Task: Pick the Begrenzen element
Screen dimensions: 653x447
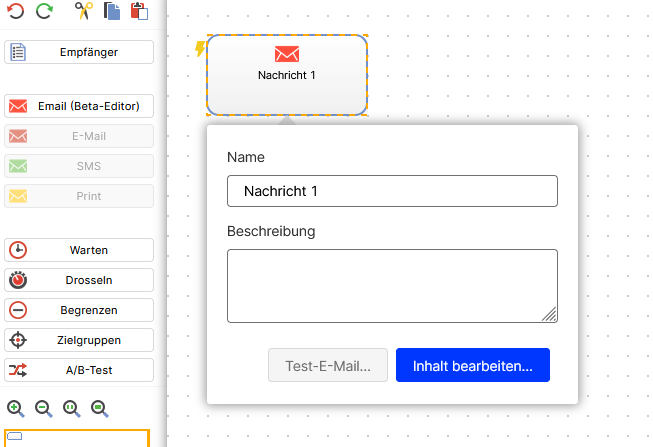Action: (80, 310)
